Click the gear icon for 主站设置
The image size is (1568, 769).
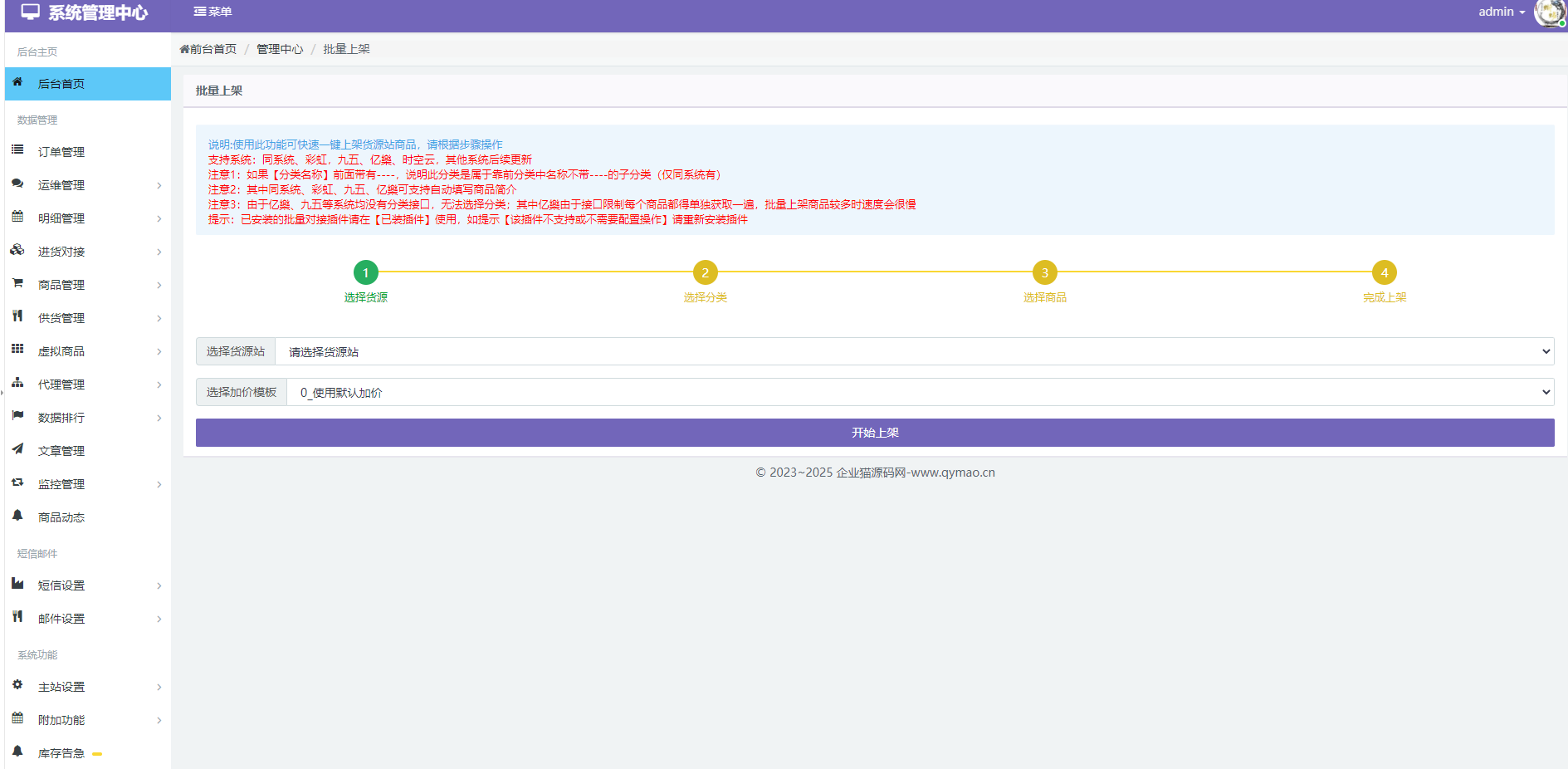click(17, 685)
